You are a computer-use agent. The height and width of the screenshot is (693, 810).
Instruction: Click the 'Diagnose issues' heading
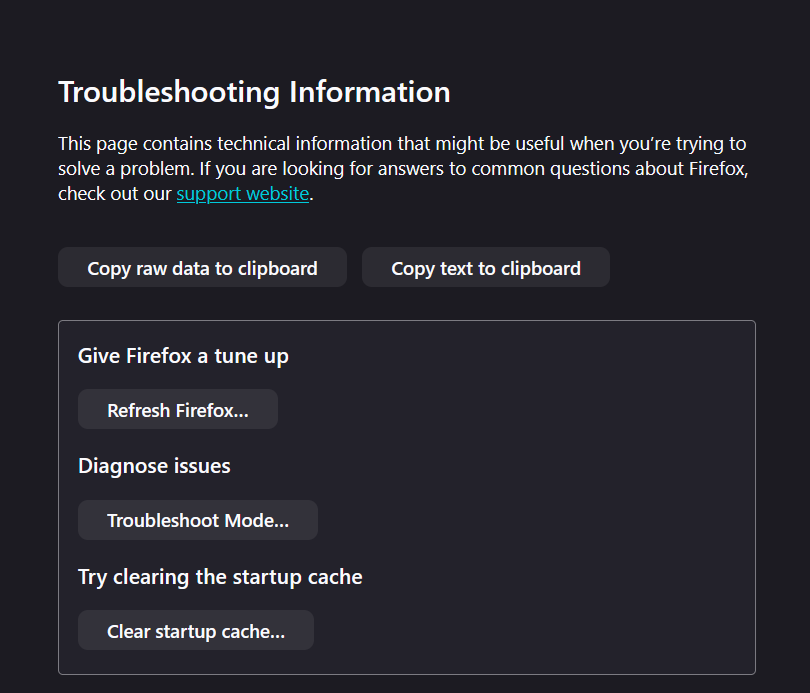154,466
